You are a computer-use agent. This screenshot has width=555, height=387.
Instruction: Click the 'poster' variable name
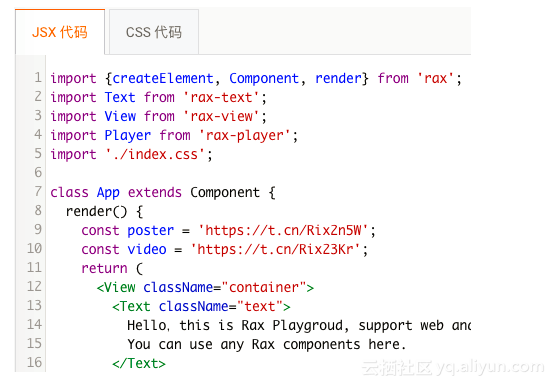(x=151, y=231)
